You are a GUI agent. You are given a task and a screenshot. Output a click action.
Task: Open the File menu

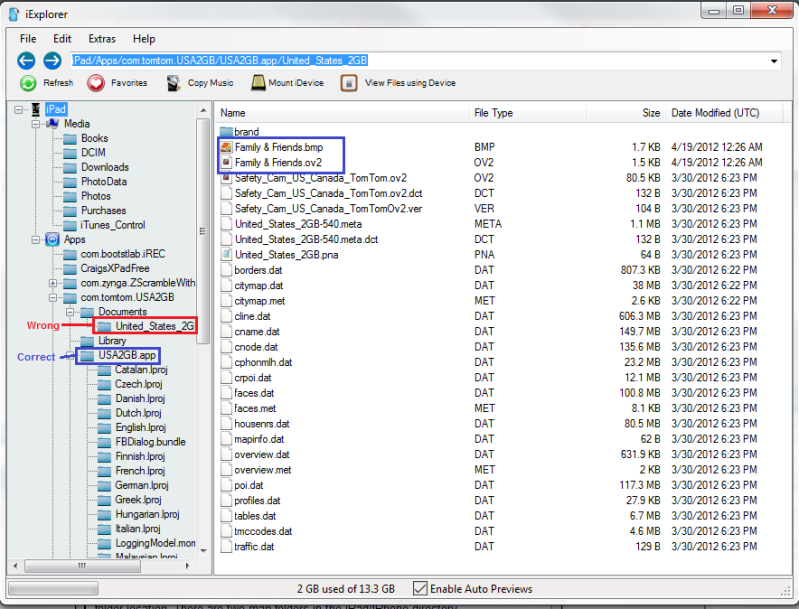(x=28, y=39)
